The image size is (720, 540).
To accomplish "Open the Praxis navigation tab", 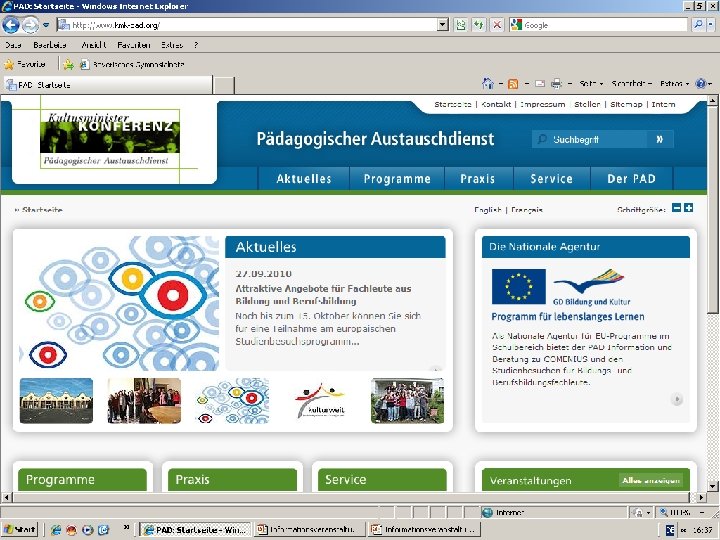I will (478, 179).
